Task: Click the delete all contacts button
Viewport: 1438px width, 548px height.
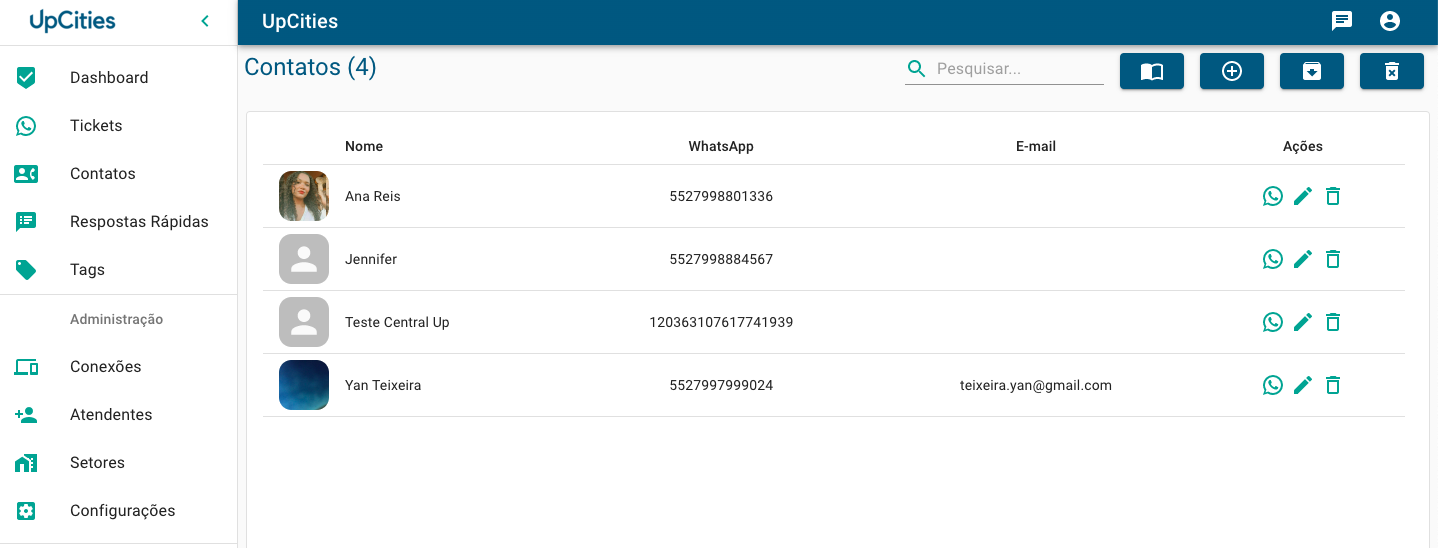Action: [1392, 71]
